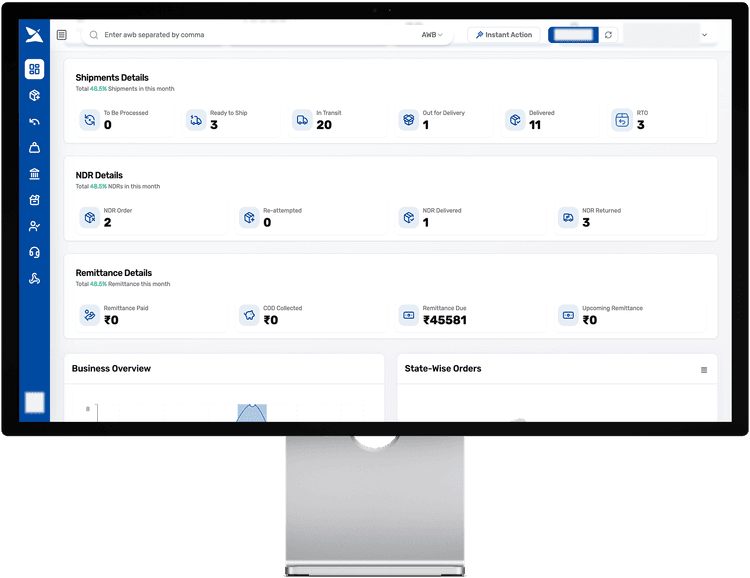Click the Delivered package icon

pos(515,120)
